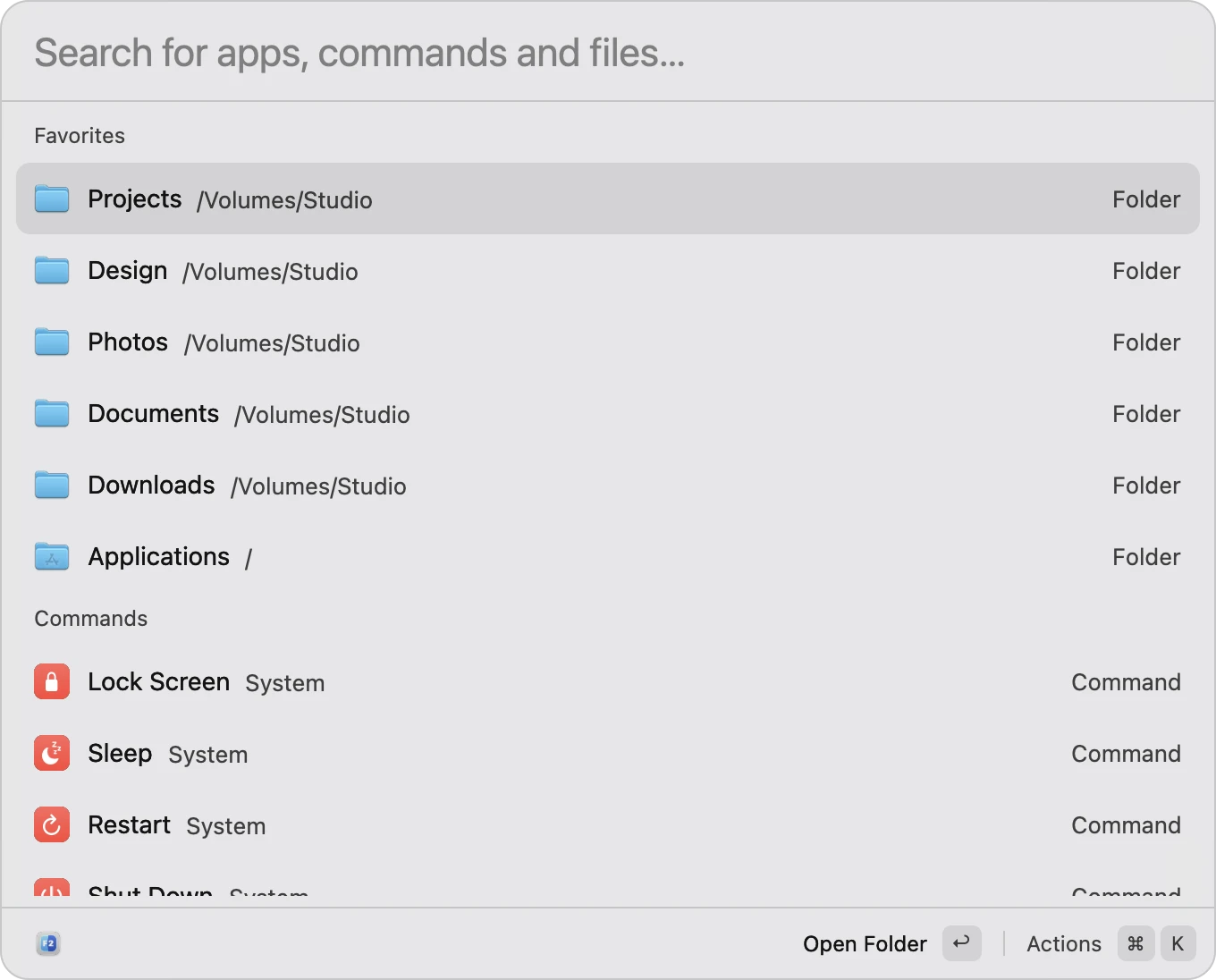
Task: Click the Return key icon beside Open Folder
Action: [962, 943]
